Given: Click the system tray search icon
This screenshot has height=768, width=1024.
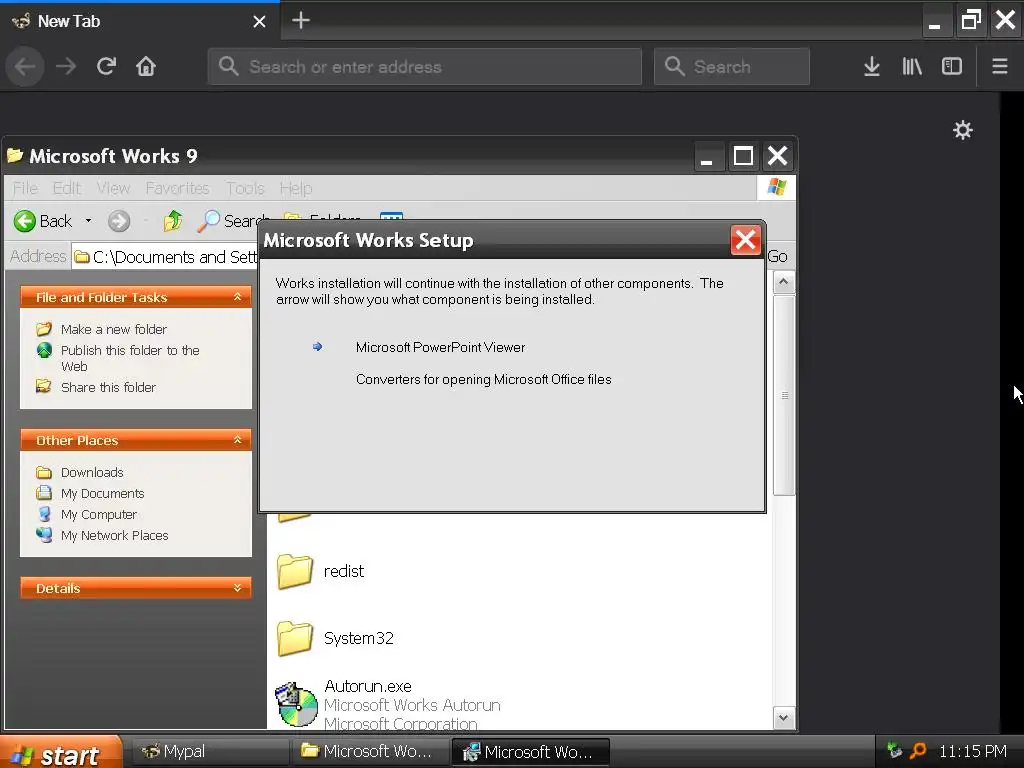Looking at the screenshot, I should 918,751.
